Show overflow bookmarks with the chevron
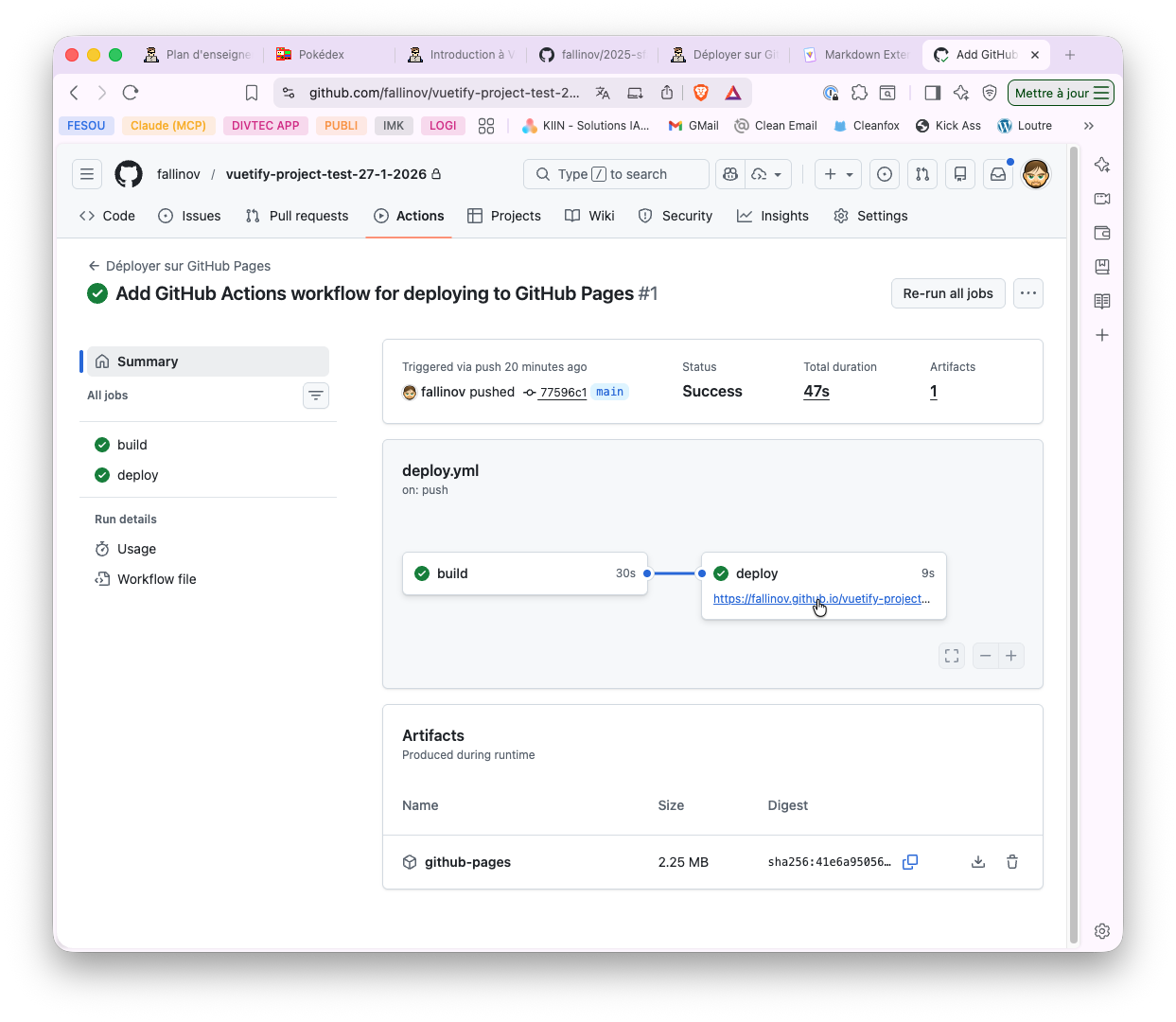This screenshot has height=1022, width=1176. click(x=1089, y=125)
